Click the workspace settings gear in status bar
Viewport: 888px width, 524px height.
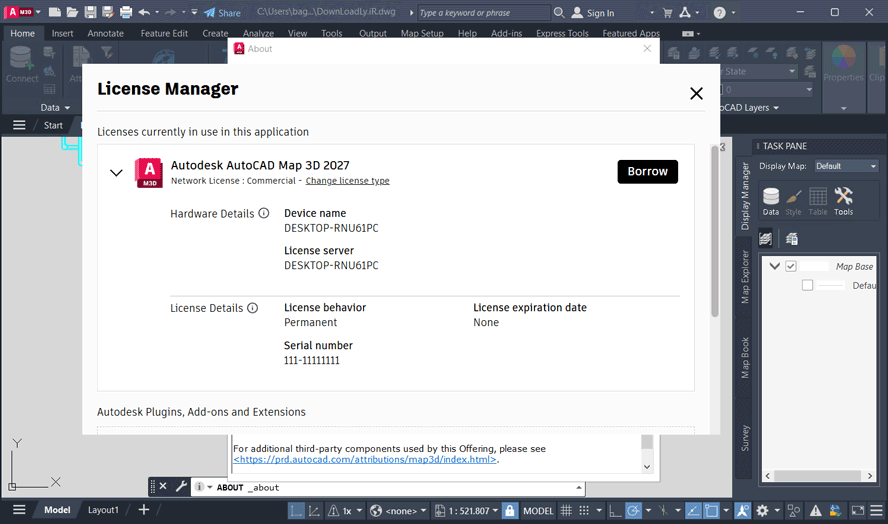(762, 510)
